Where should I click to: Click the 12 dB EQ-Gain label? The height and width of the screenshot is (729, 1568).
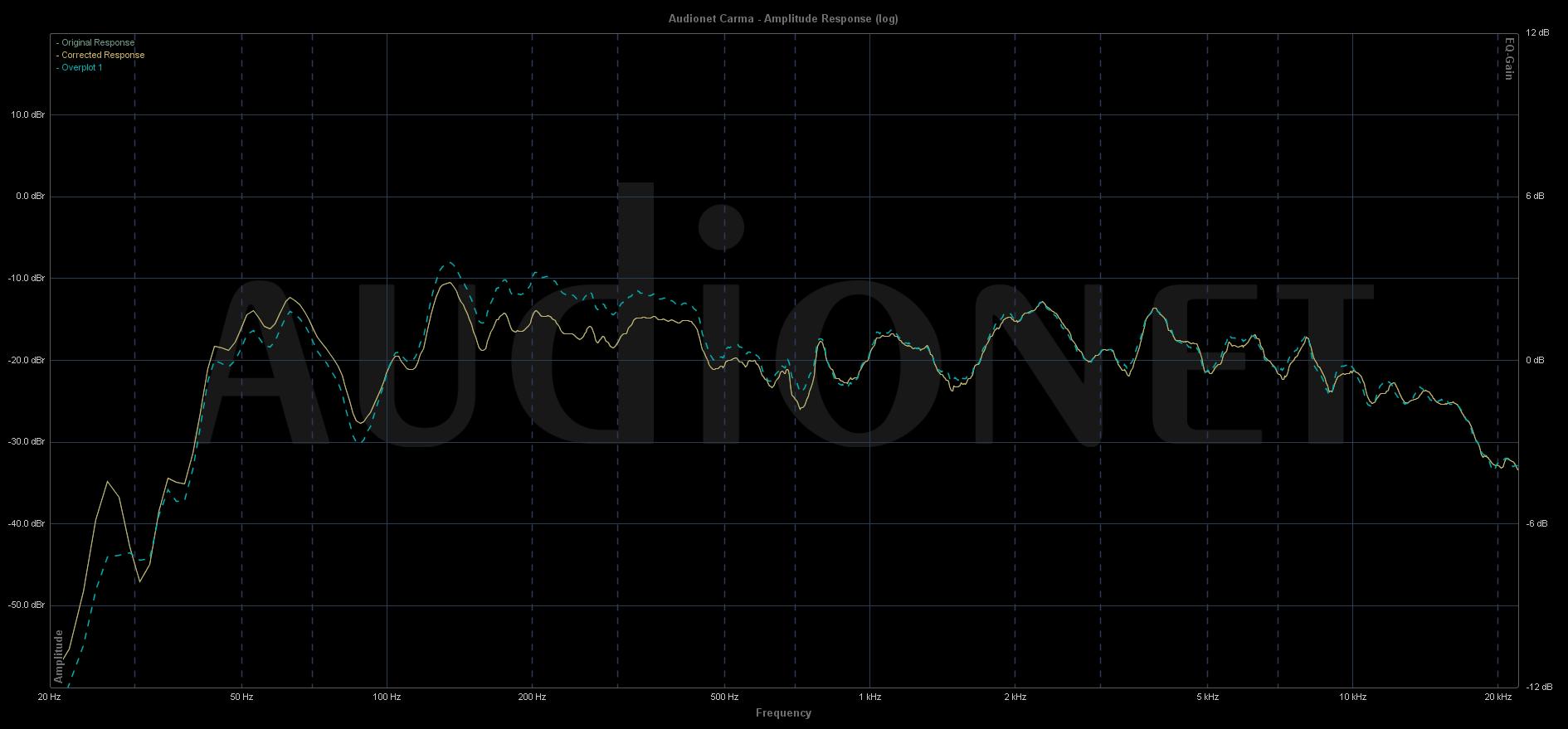(x=1537, y=33)
